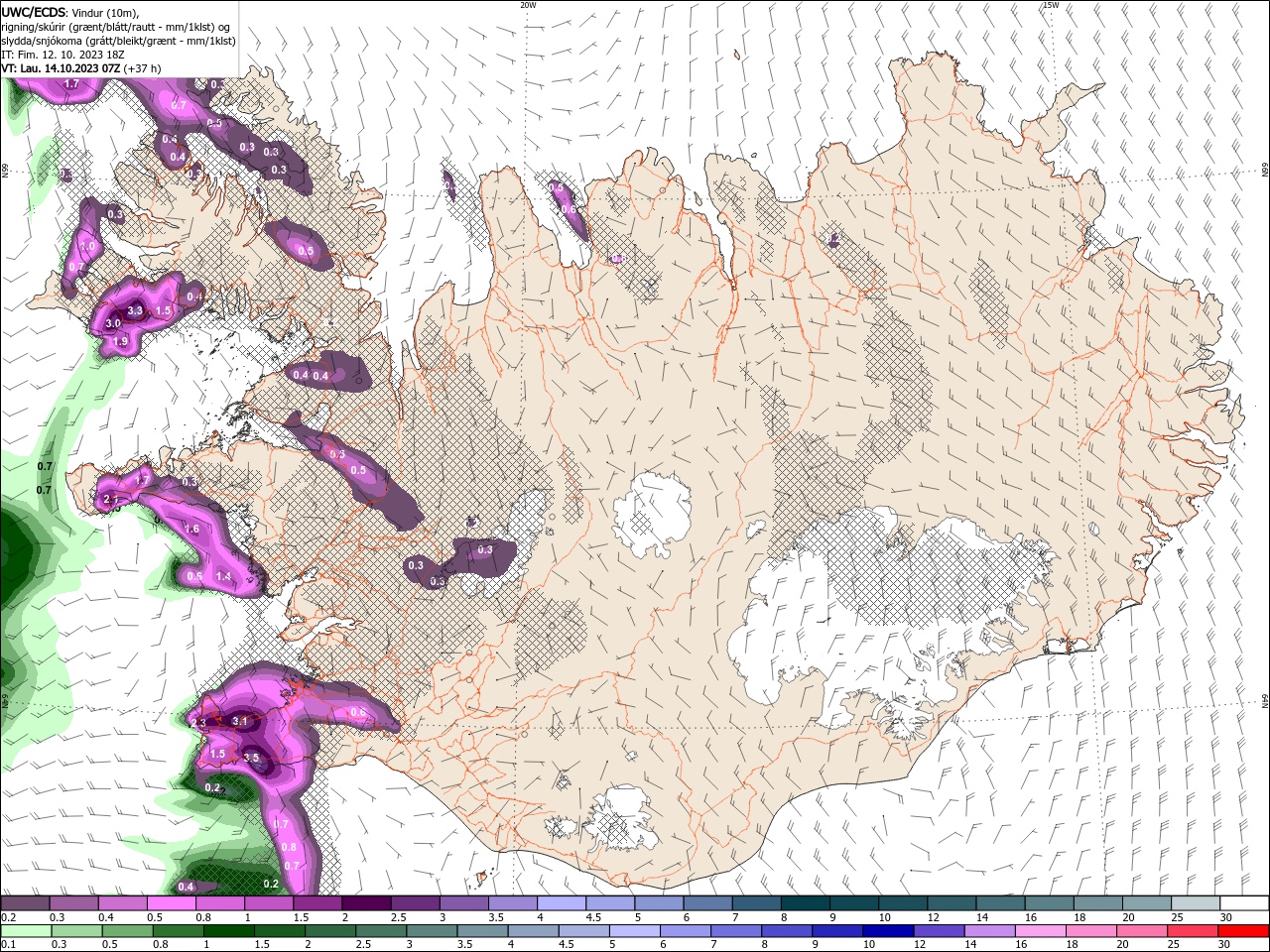Click the 15W longitude label
The width and height of the screenshot is (1270, 952).
(1050, 5)
